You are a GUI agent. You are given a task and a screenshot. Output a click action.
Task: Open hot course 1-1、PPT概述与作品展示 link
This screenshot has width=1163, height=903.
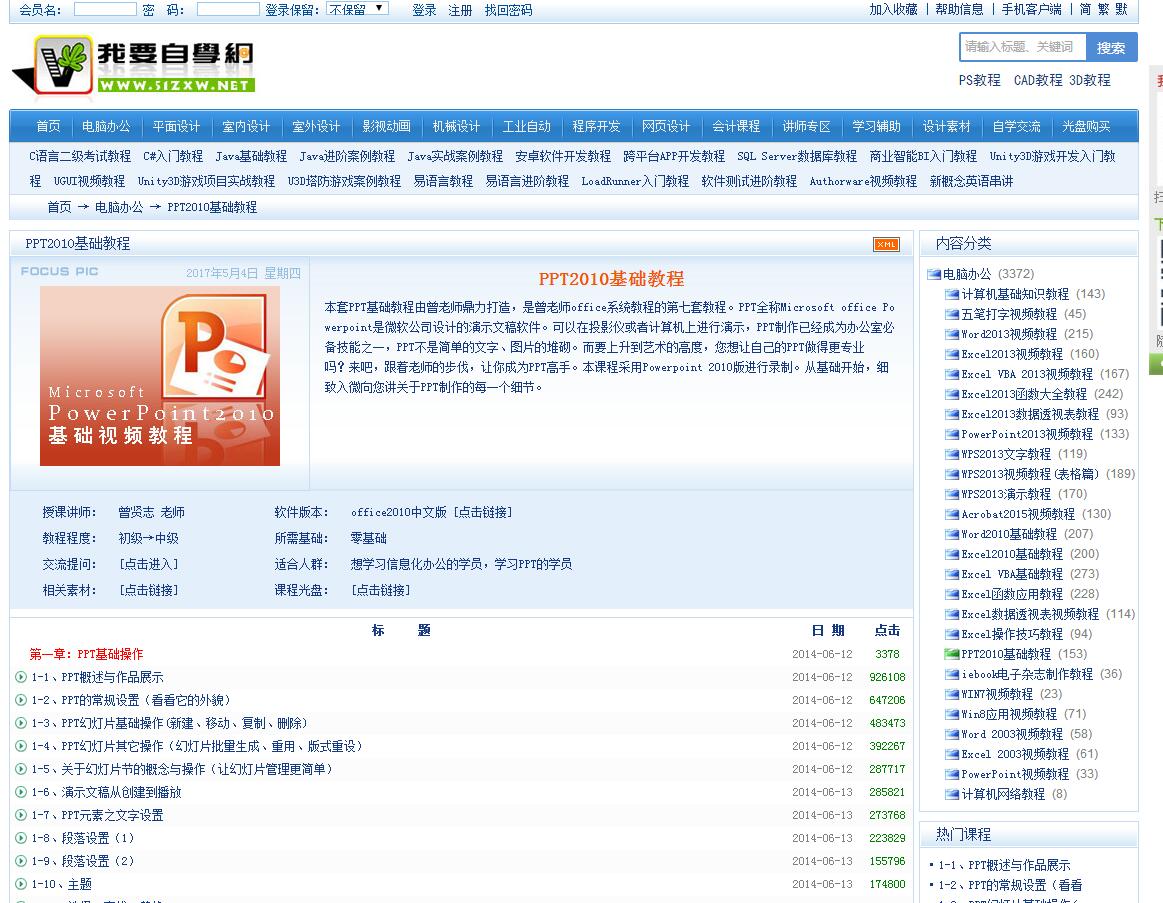[x=1004, y=865]
